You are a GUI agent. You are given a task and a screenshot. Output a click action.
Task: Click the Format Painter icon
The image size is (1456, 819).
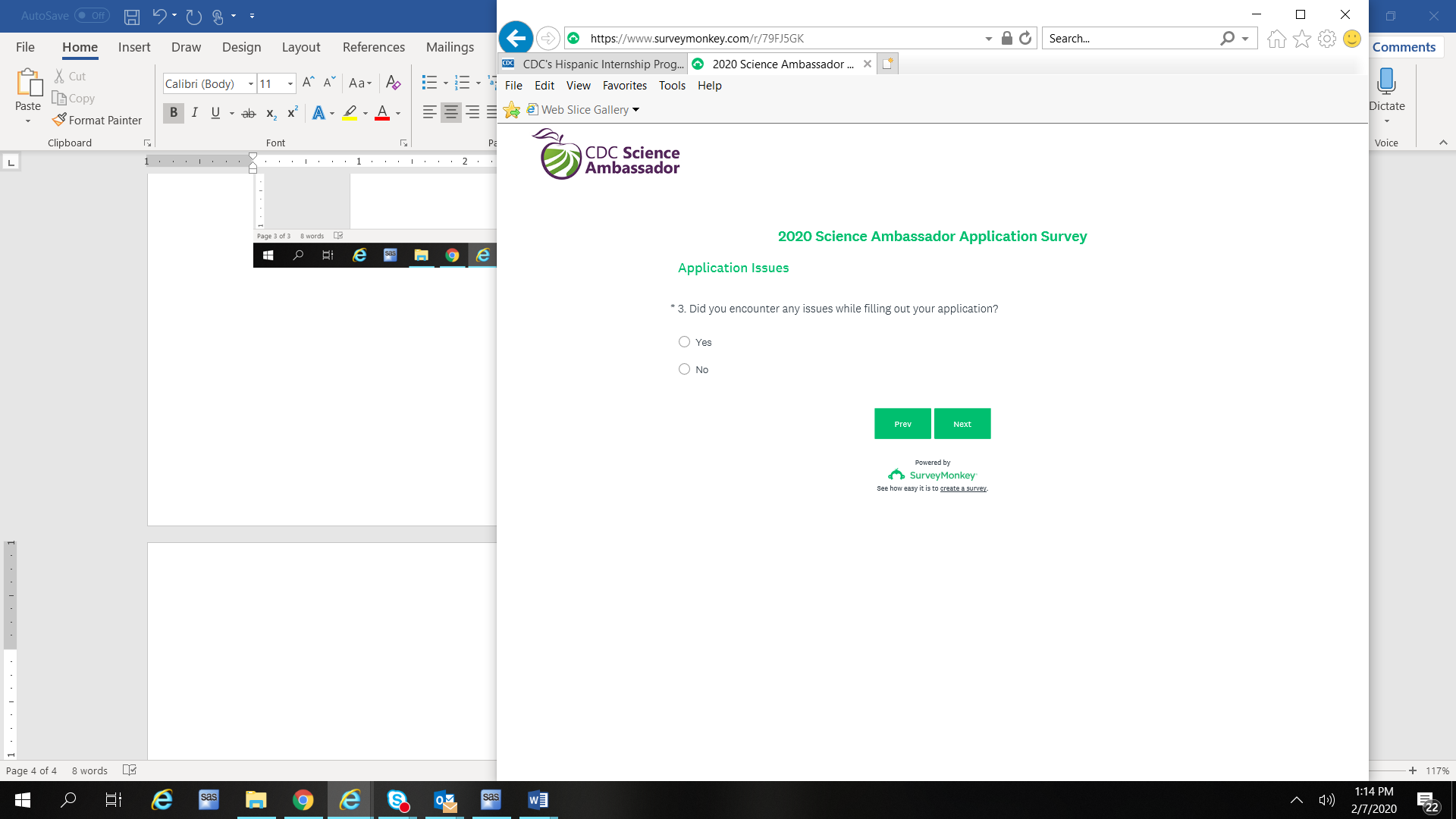click(x=60, y=120)
